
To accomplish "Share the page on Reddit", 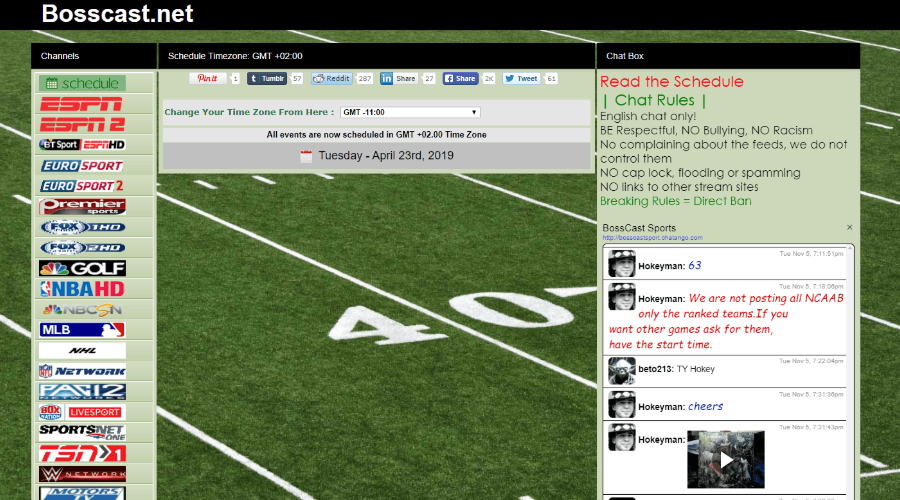I will click(x=331, y=78).
